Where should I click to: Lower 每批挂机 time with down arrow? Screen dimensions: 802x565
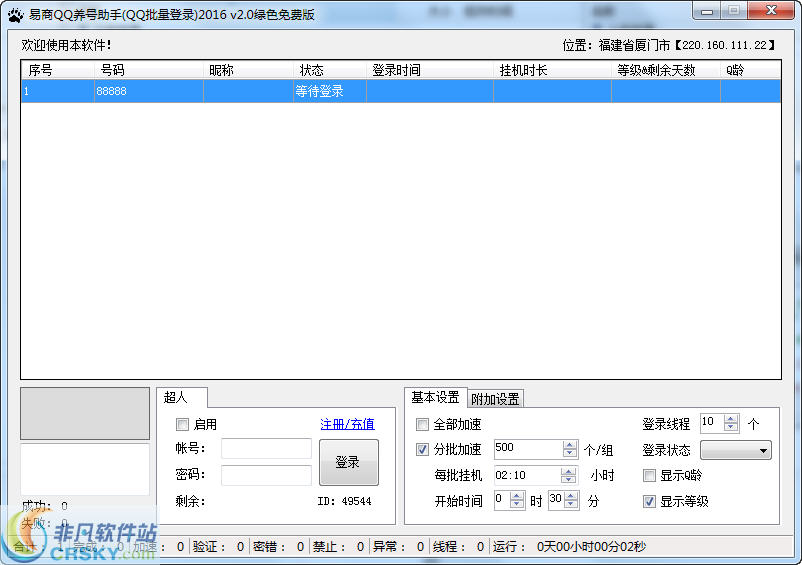tap(568, 480)
